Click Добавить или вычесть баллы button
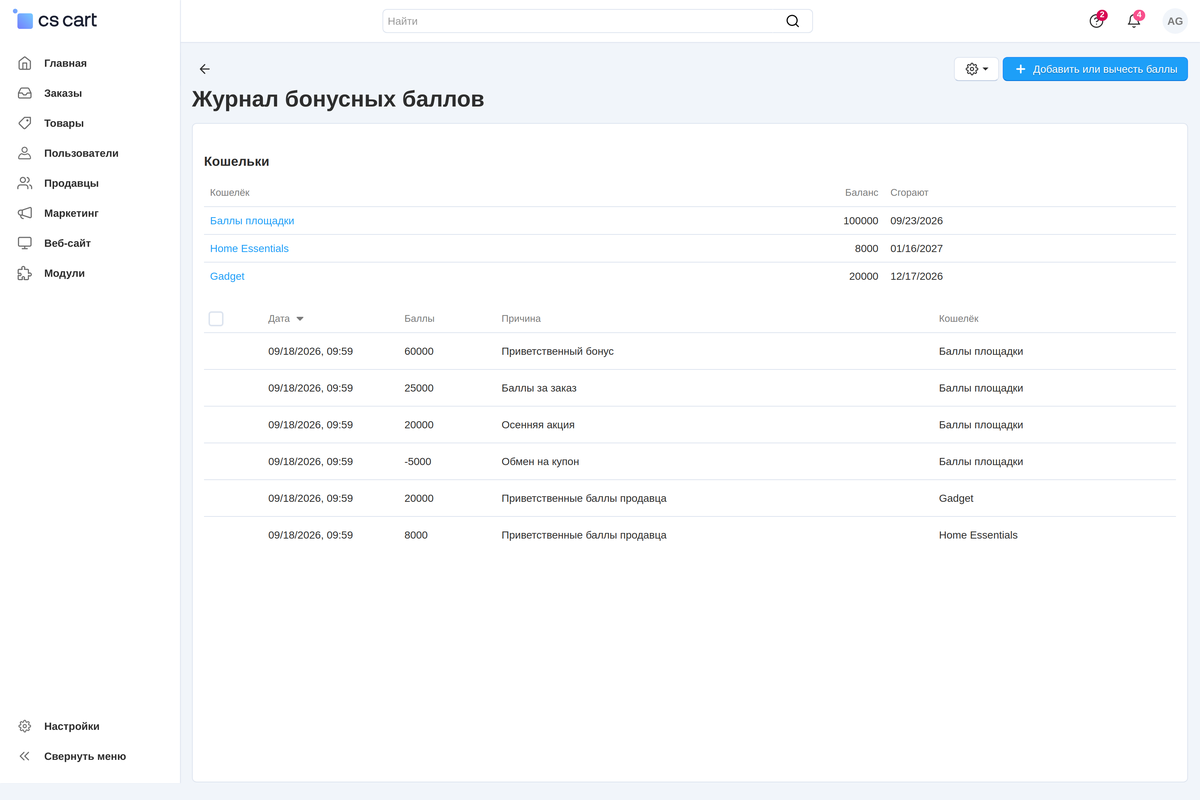This screenshot has height=800, width=1200. (x=1095, y=69)
